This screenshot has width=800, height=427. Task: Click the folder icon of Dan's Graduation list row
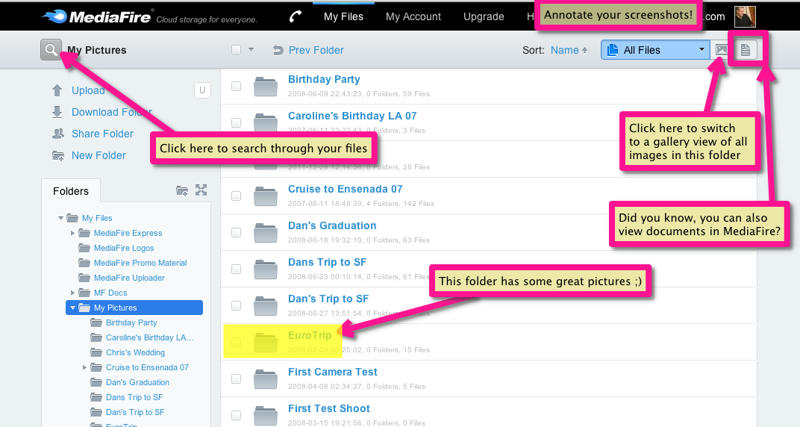tap(265, 233)
